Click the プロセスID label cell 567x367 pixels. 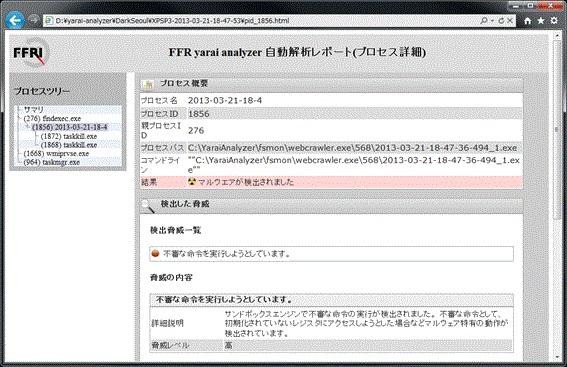click(x=159, y=114)
